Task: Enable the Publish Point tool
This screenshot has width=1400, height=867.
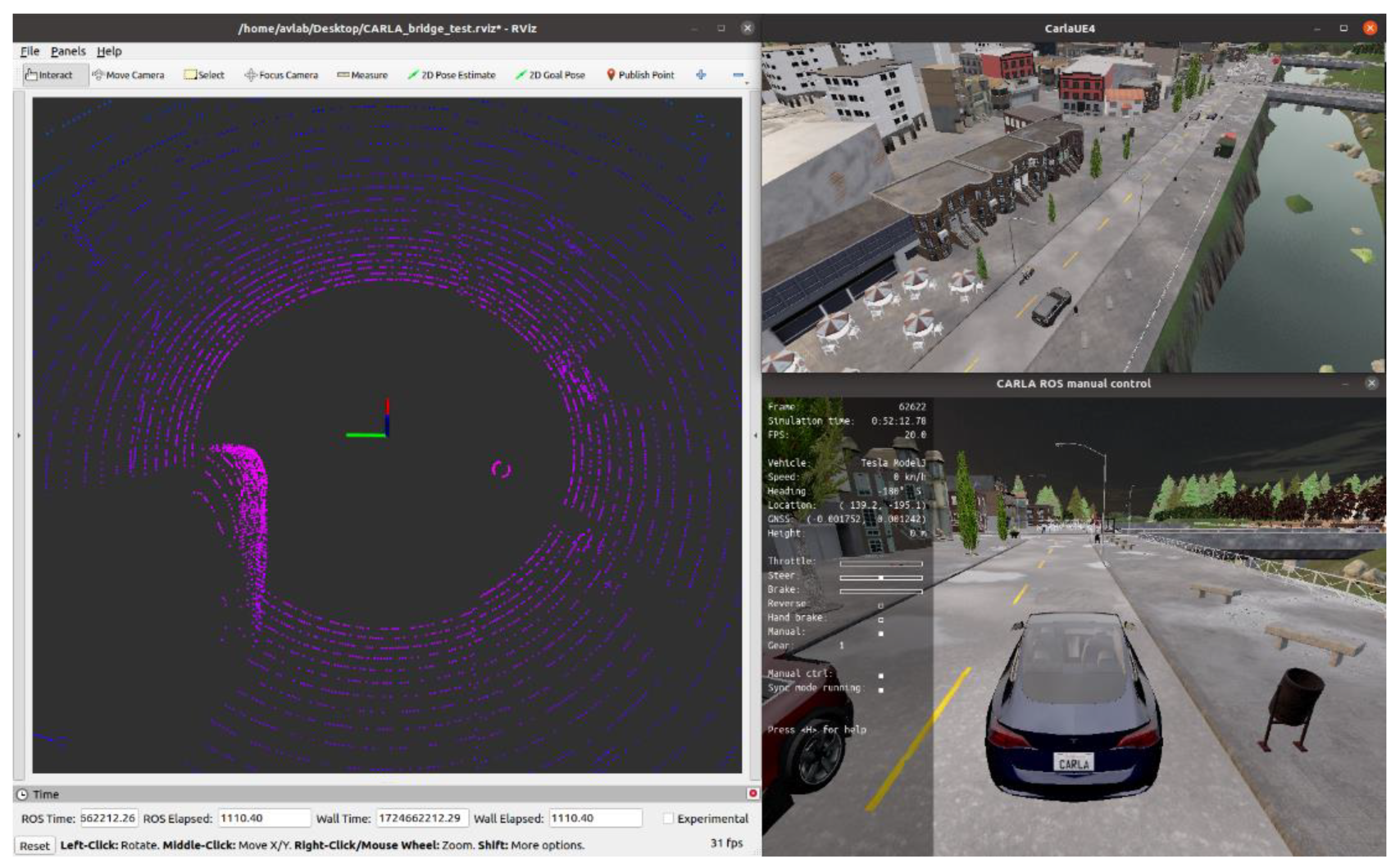Action: 640,75
